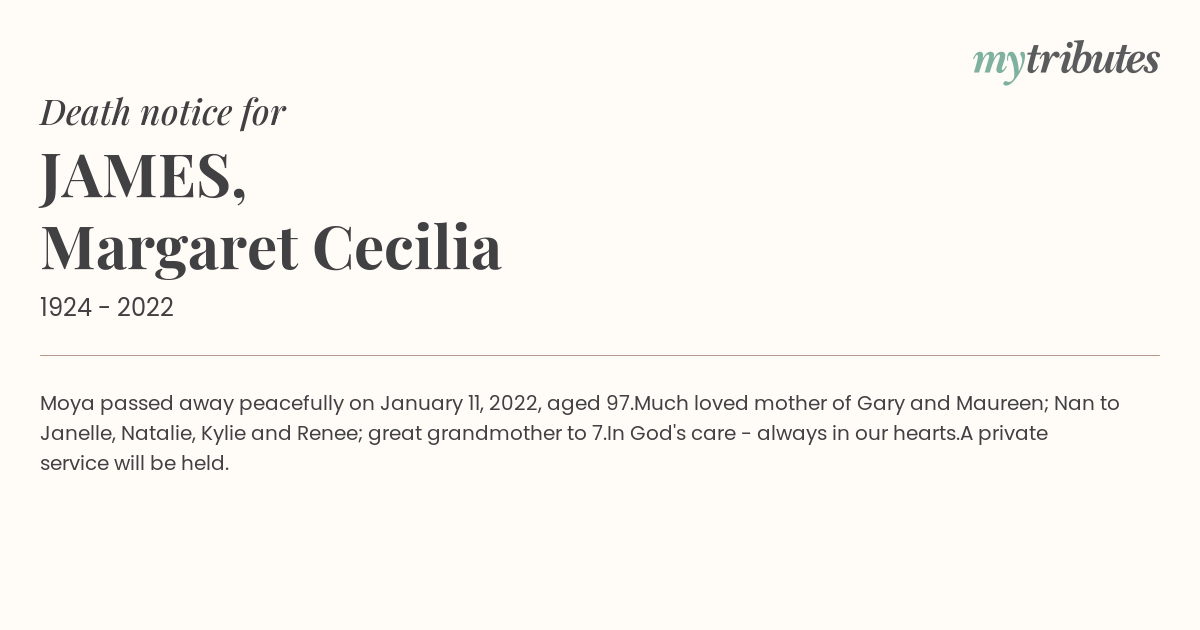Click the mytributes logo
The image size is (1200, 630).
1066,61
